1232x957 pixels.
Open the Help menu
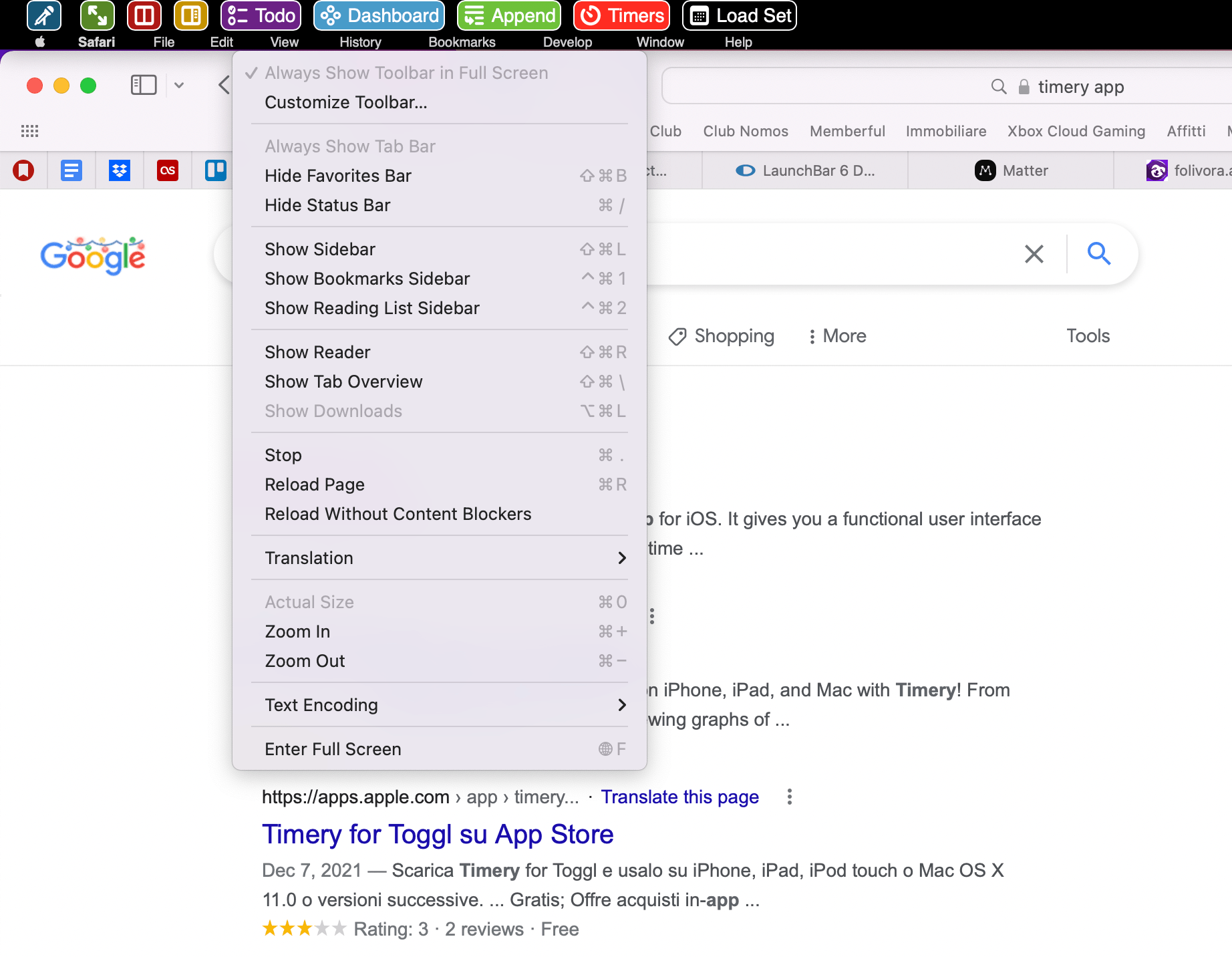click(x=738, y=42)
